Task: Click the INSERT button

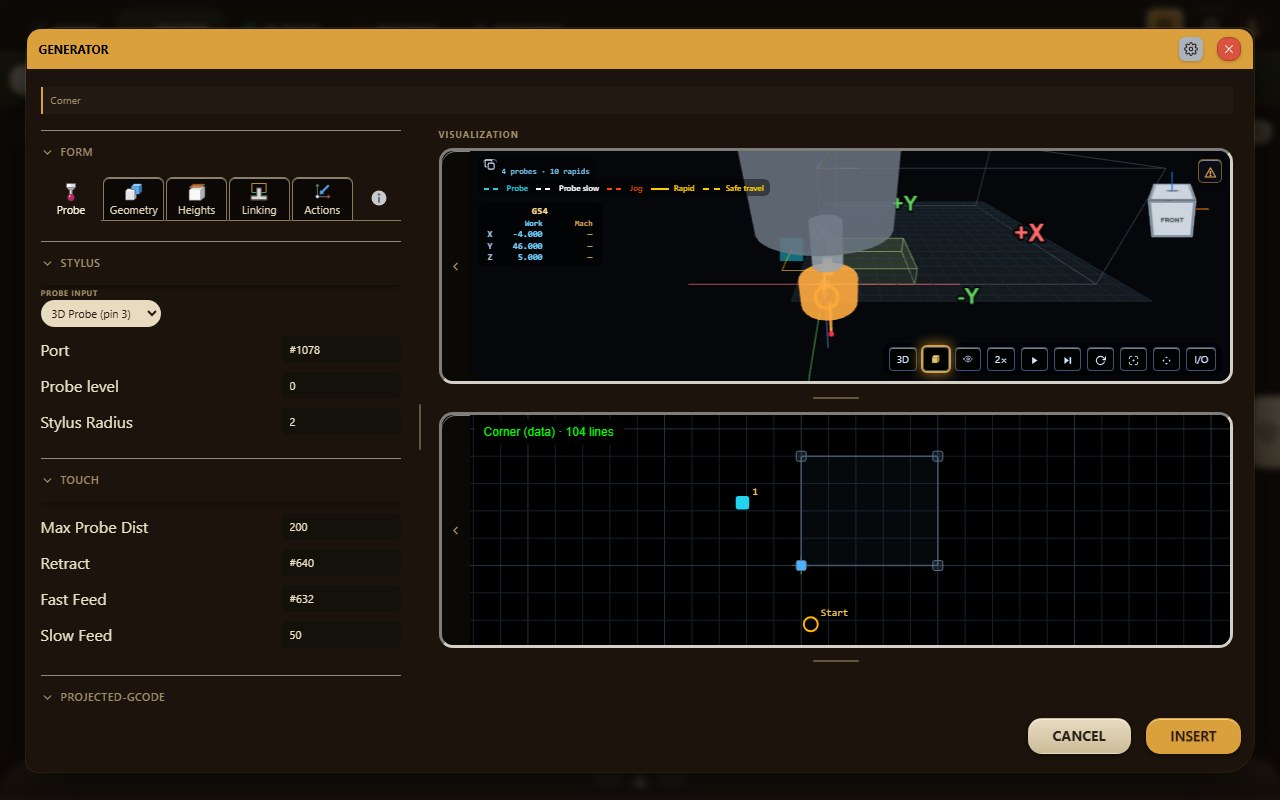Action: pyautogui.click(x=1193, y=736)
